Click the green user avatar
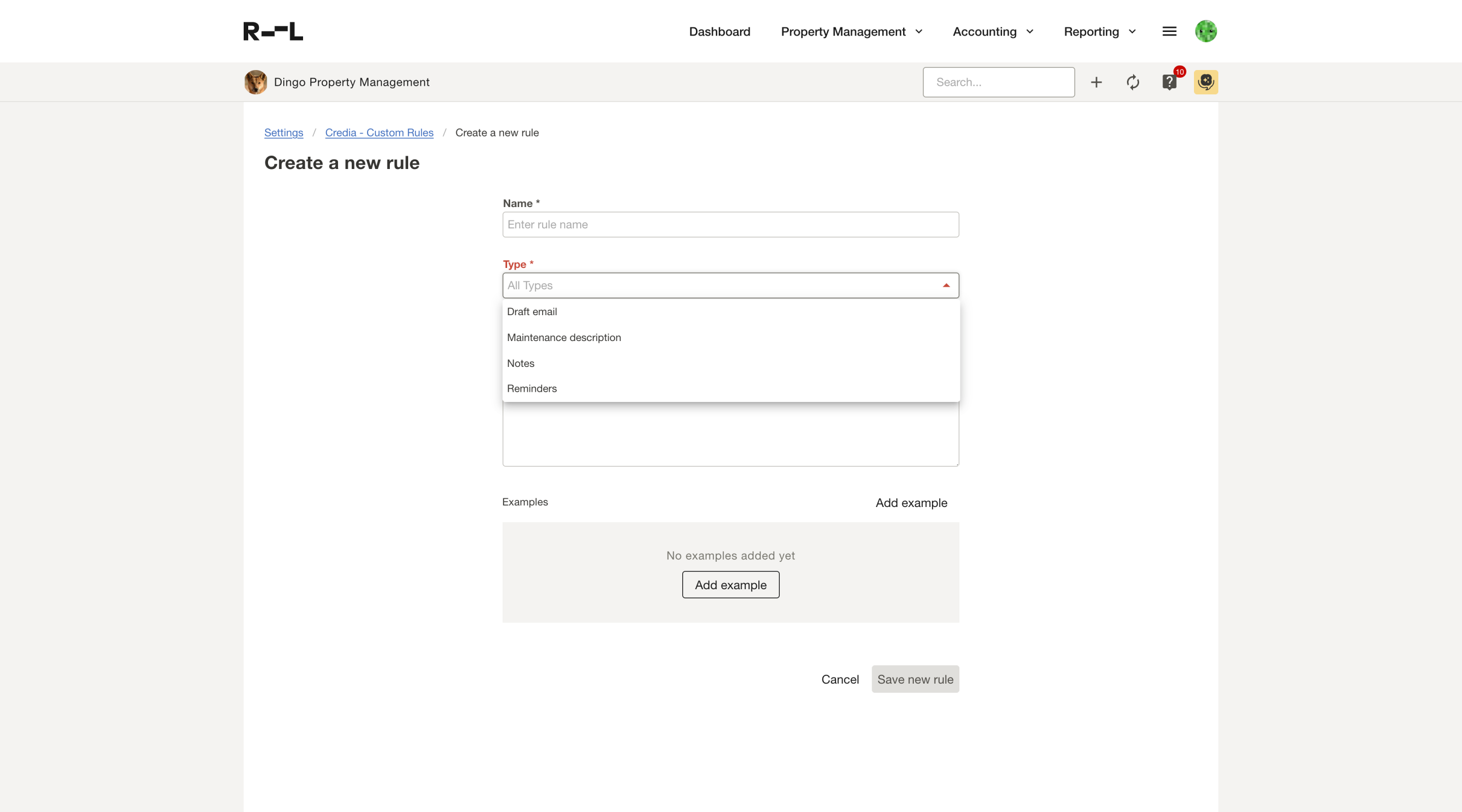 click(1206, 31)
